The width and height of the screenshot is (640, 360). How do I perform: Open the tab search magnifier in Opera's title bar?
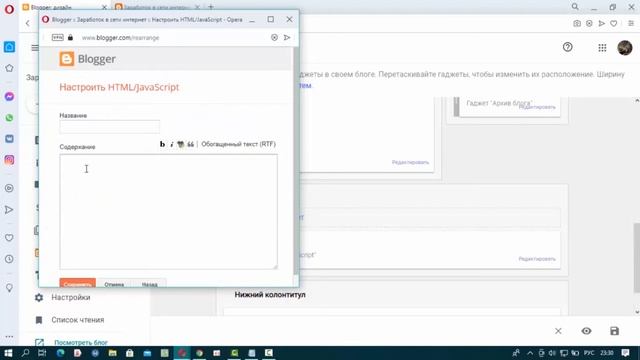(575, 7)
